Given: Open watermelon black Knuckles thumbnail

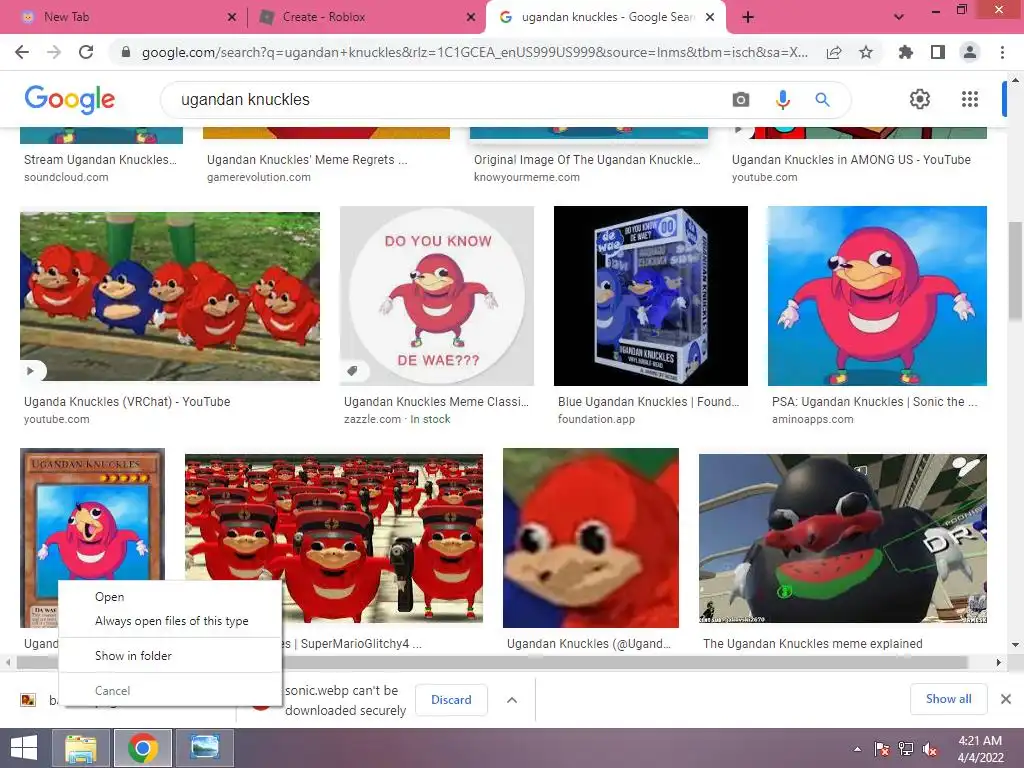Looking at the screenshot, I should pyautogui.click(x=842, y=539).
